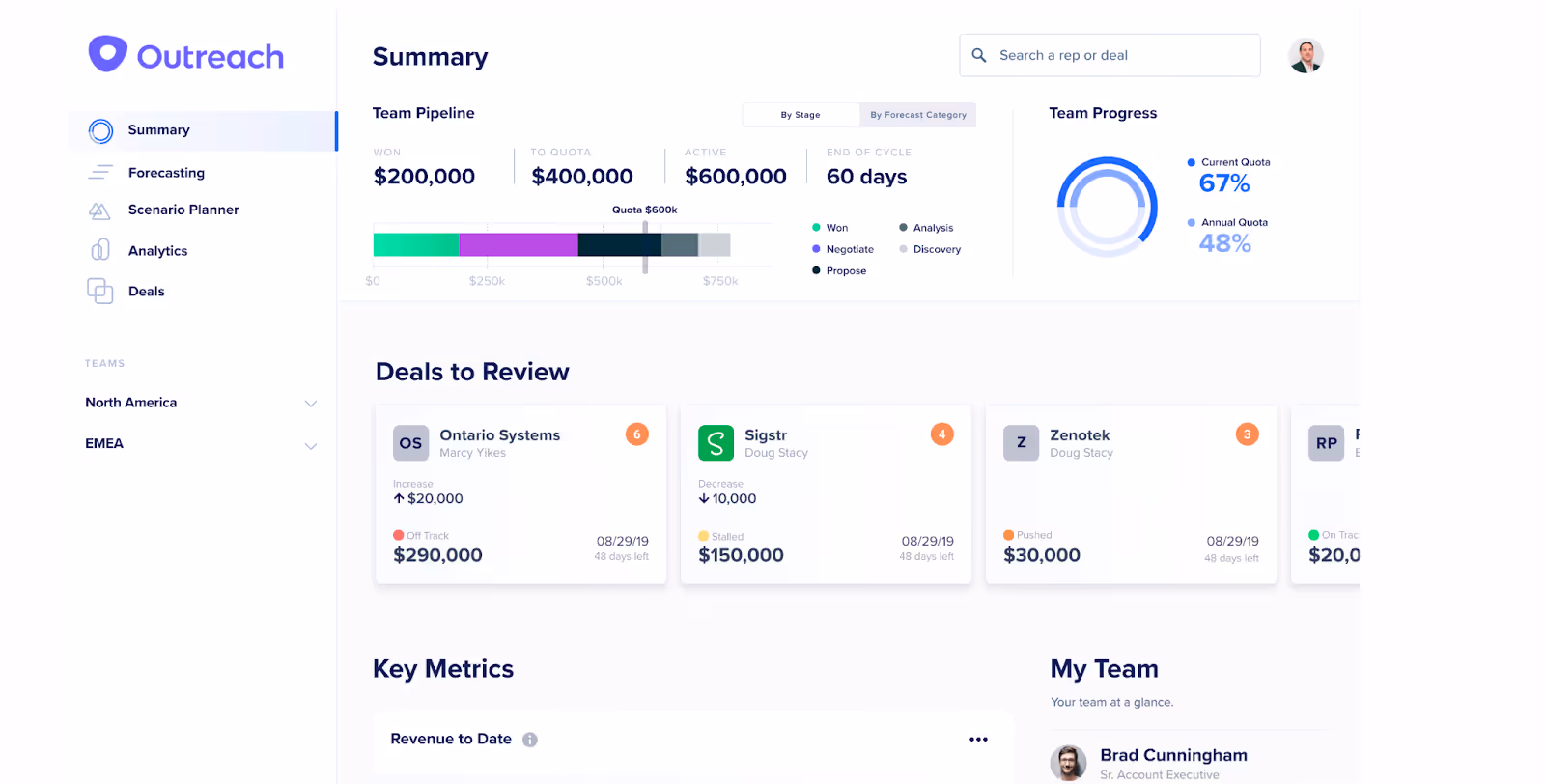Click the 60 days end of cycle value

[x=867, y=177]
